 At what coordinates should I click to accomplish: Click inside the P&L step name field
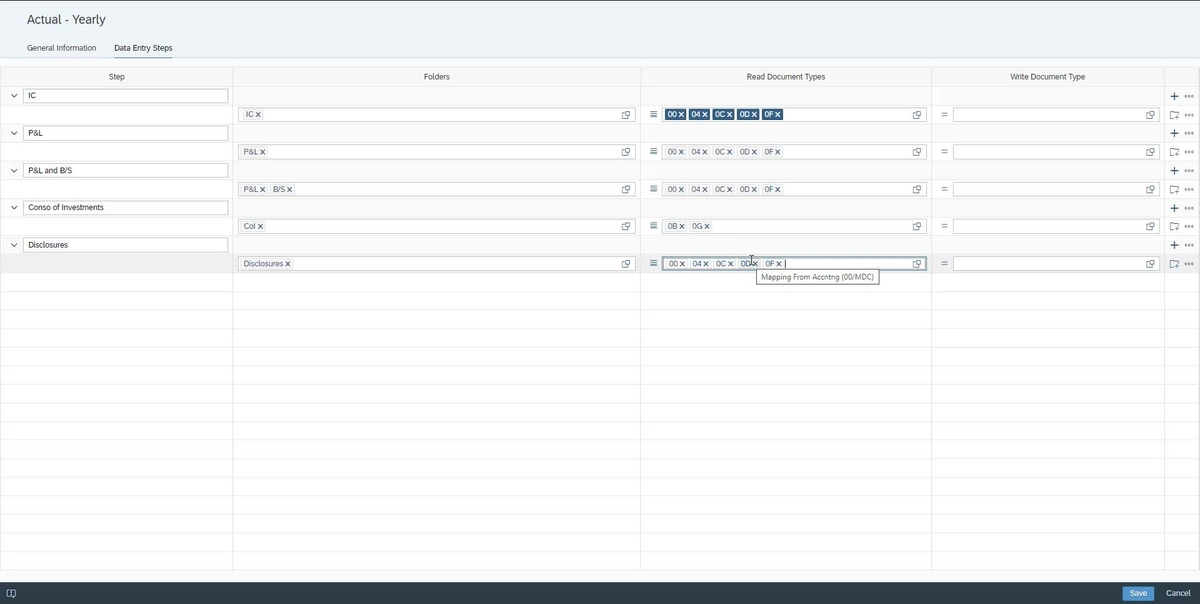125,132
